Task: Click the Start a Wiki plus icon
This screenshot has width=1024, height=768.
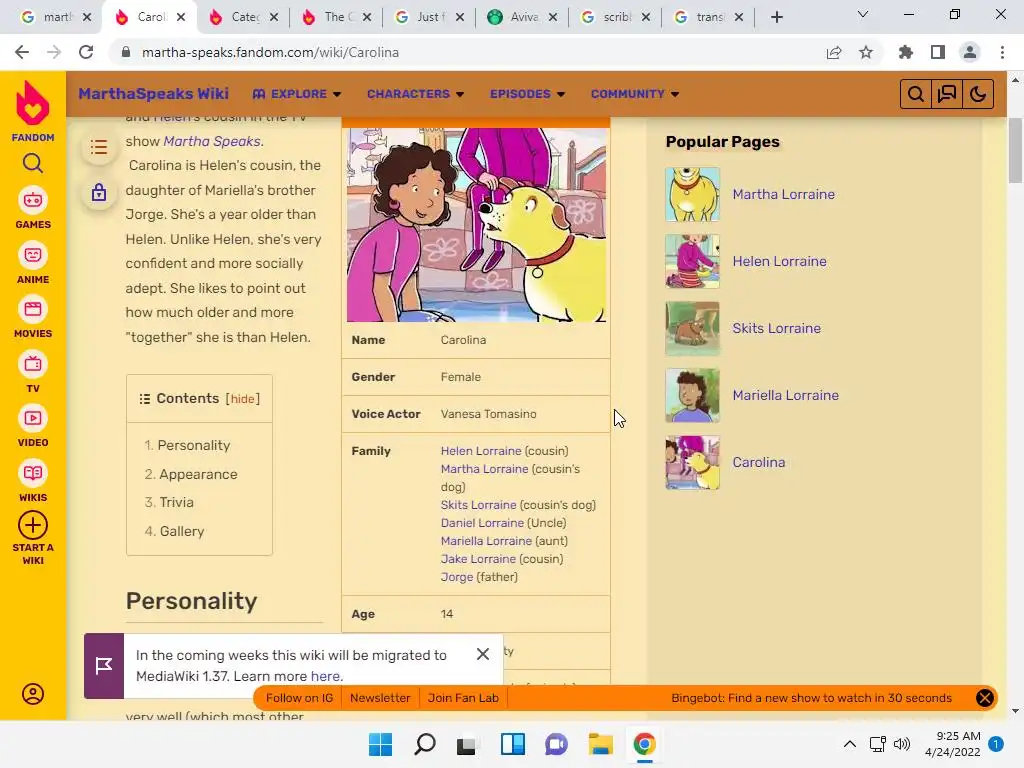Action: pos(33,525)
